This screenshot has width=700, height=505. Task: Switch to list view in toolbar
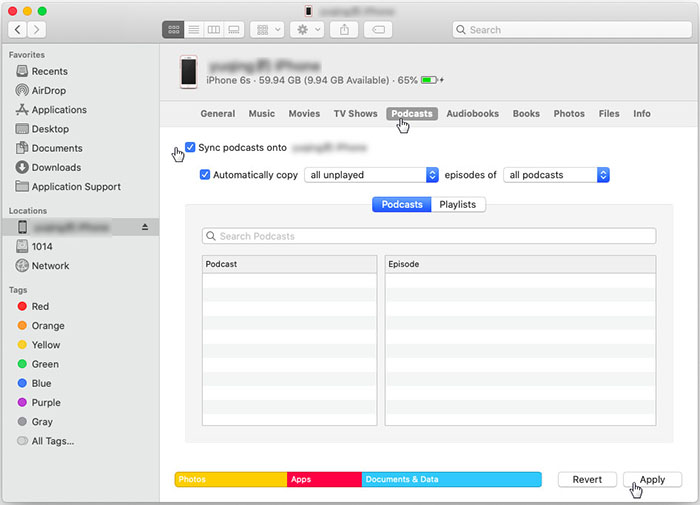pyautogui.click(x=194, y=30)
